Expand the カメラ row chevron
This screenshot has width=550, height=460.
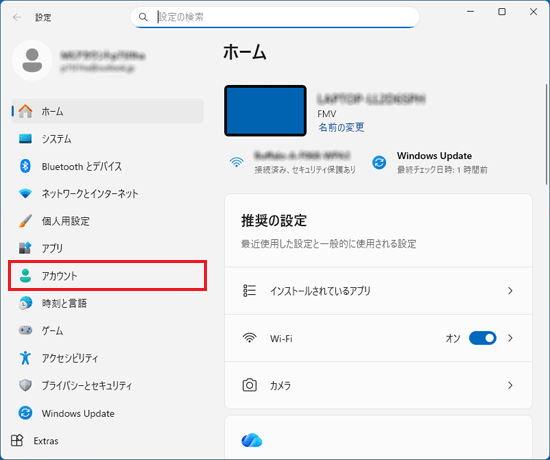click(510, 385)
